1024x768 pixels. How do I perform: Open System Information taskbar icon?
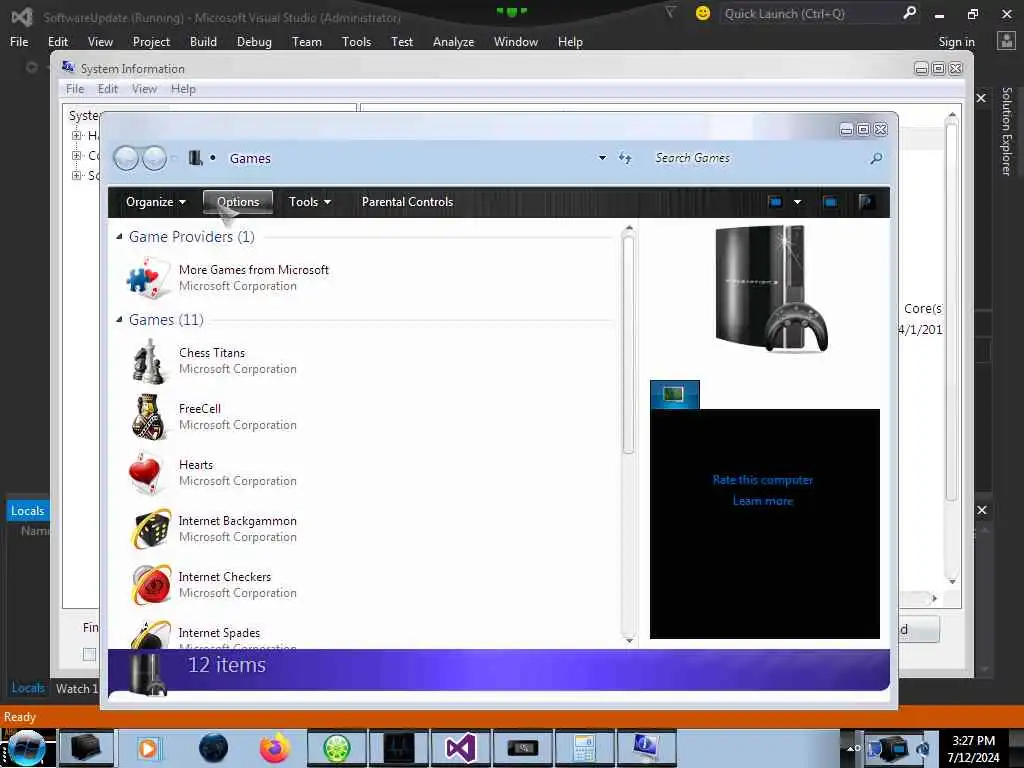(645, 748)
